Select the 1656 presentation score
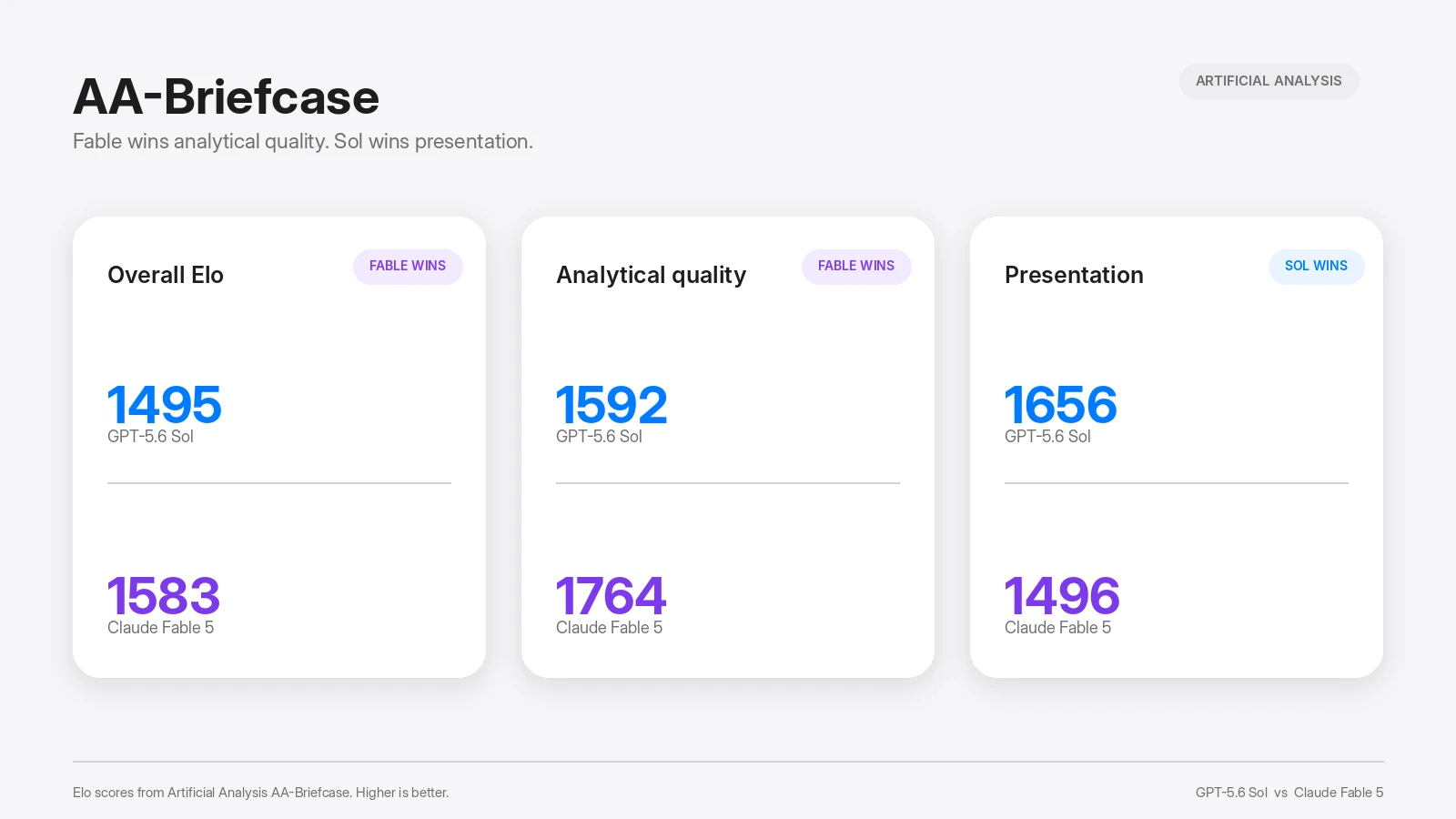This screenshot has width=1456, height=819. (x=1060, y=405)
